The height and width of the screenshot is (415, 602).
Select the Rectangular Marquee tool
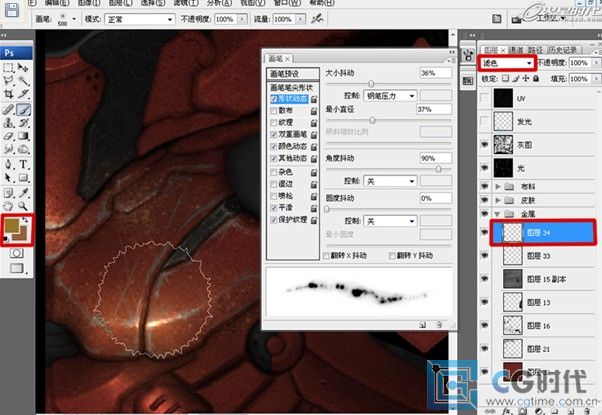[x=8, y=68]
